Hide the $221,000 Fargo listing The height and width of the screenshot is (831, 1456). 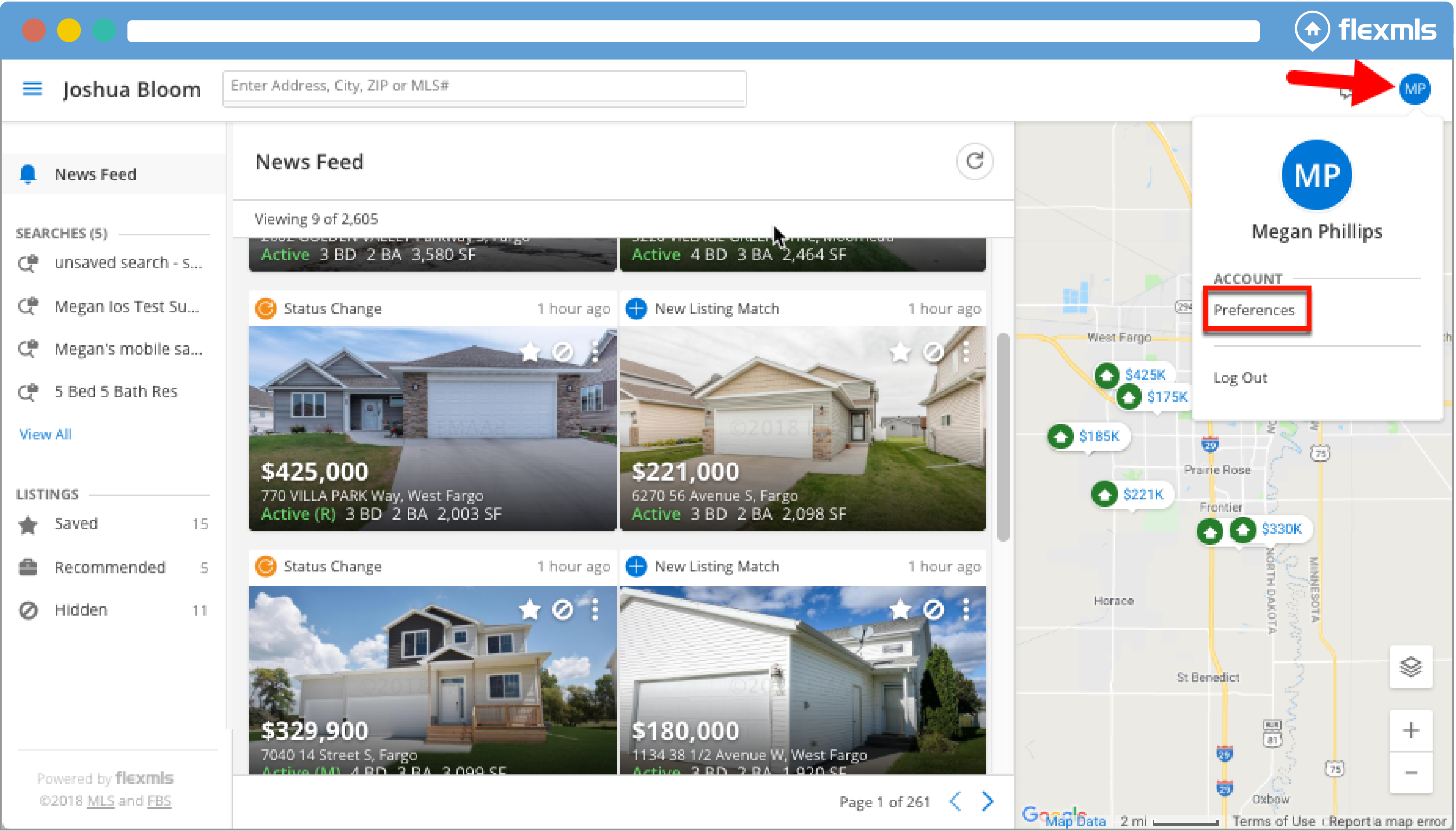[934, 352]
